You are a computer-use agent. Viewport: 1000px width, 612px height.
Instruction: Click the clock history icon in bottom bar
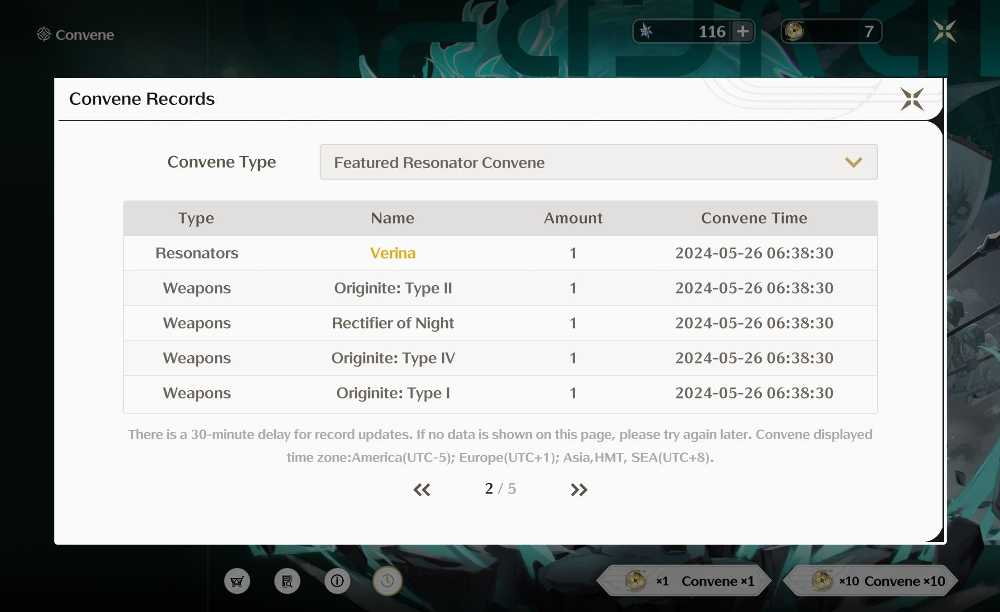[x=387, y=581]
